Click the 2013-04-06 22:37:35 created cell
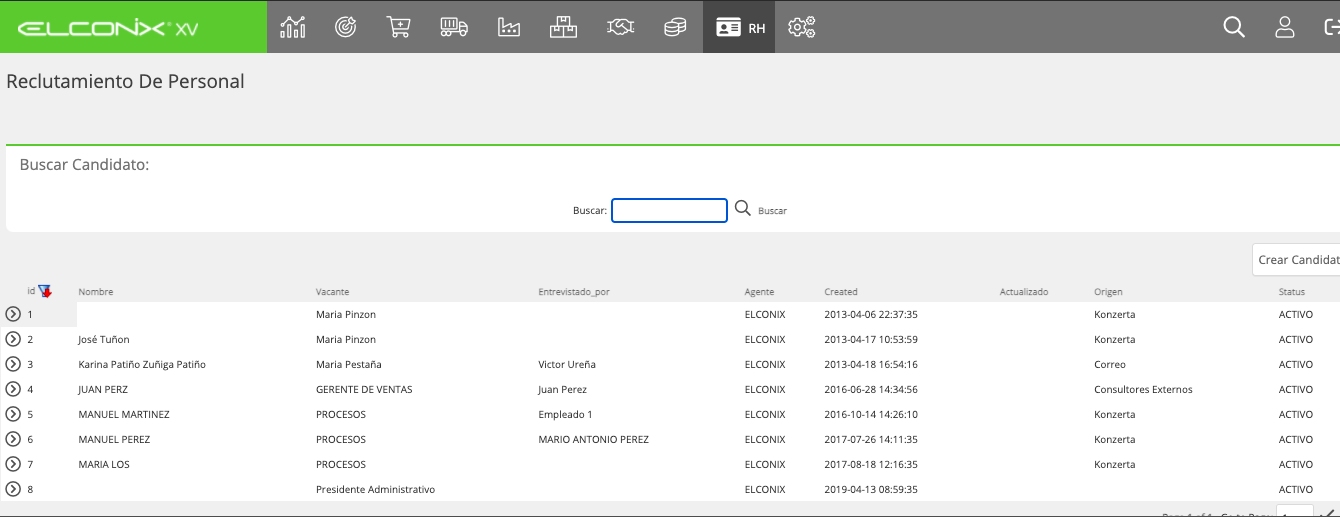The image size is (1340, 517). [x=871, y=315]
